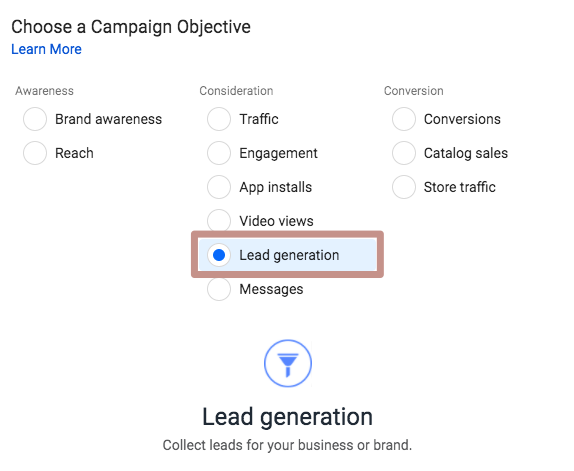Select the Brand awareness radio button
The image size is (574, 471).
[x=35, y=119]
